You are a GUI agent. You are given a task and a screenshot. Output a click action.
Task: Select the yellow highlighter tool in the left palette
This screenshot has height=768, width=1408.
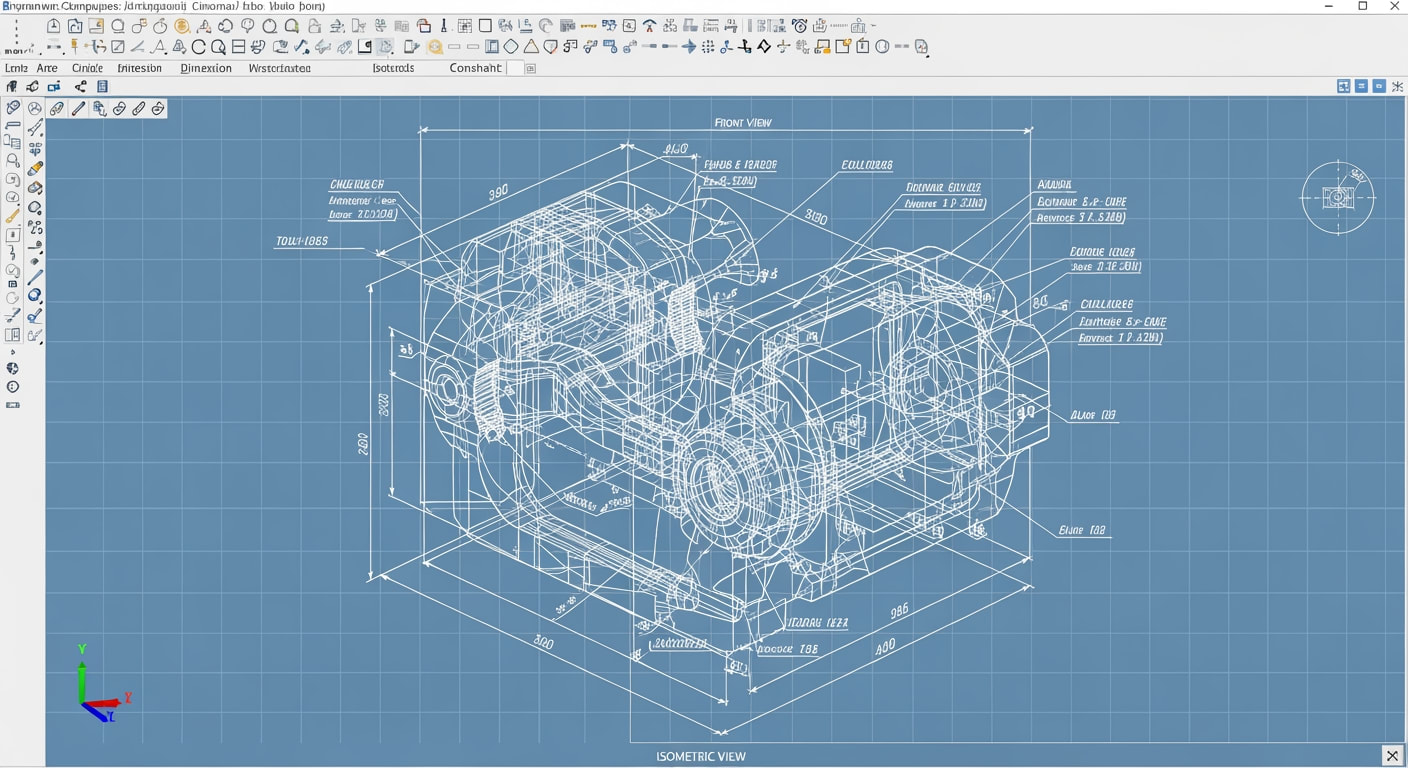(35, 169)
